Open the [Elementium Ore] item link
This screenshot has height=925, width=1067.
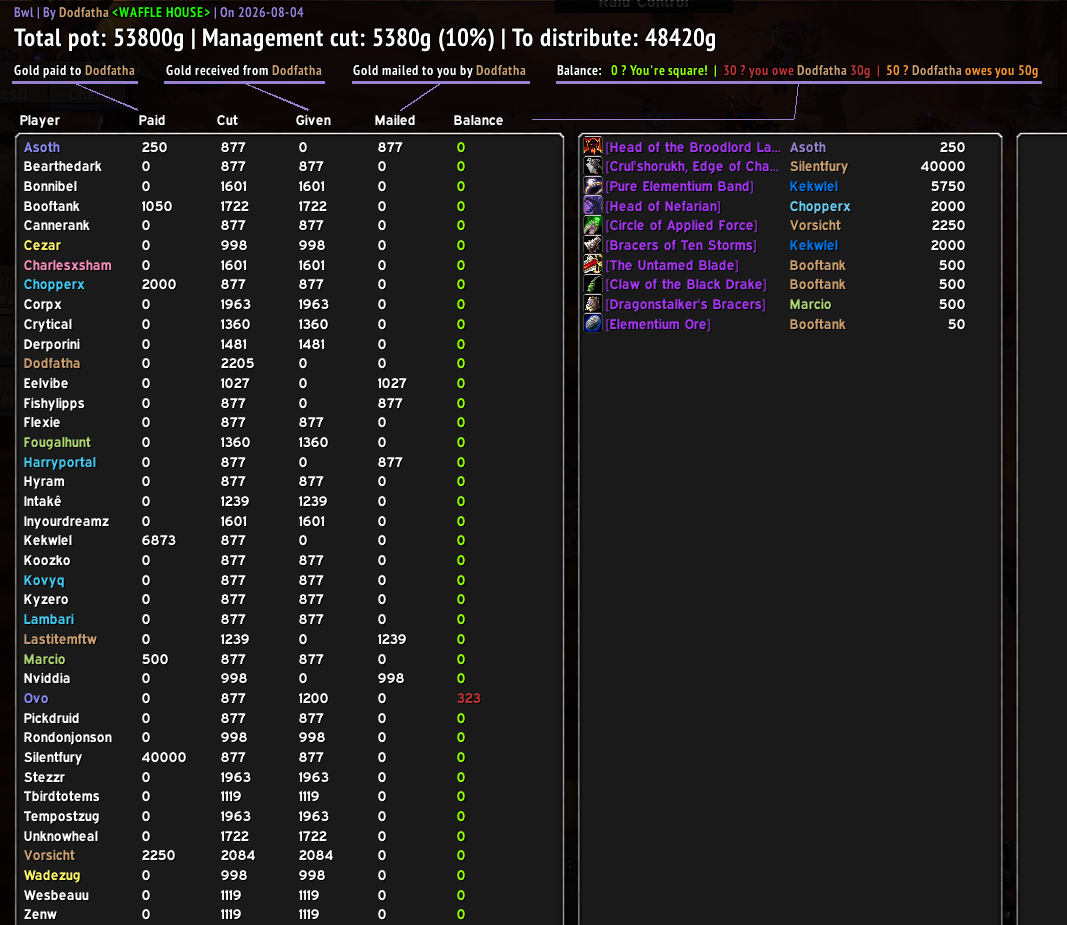[657, 324]
